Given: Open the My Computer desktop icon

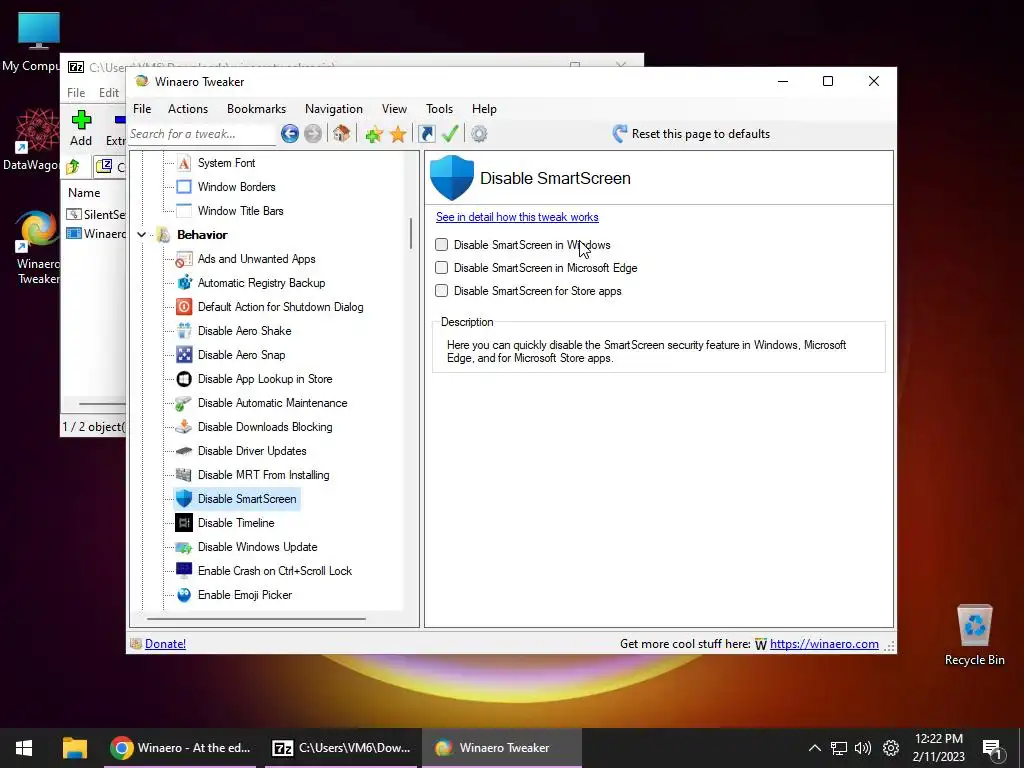Looking at the screenshot, I should coord(38,42).
